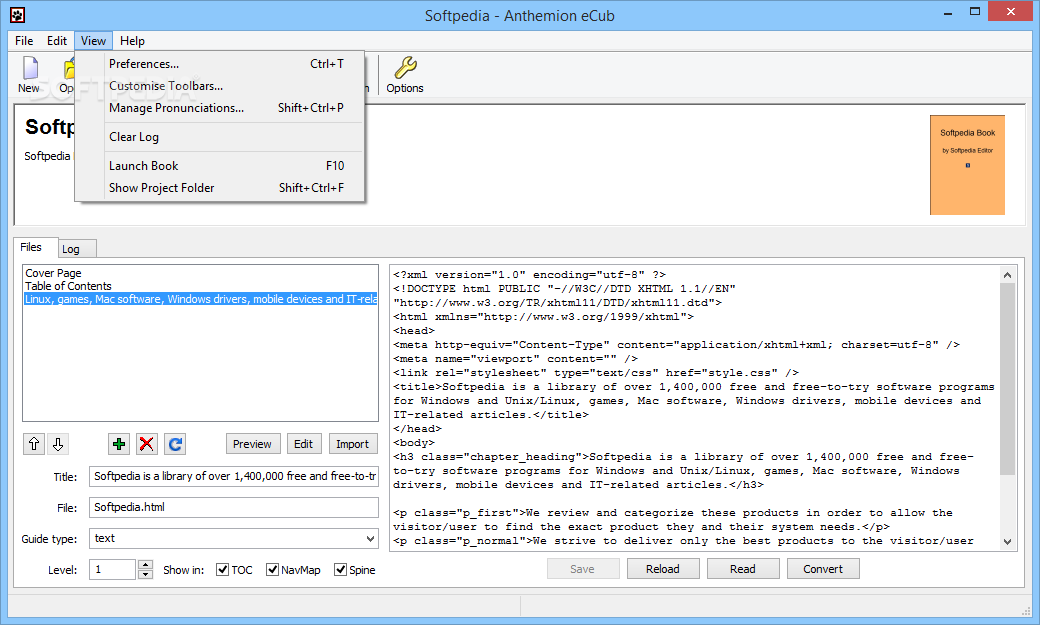
Task: Select Launch Book menu entry
Action: point(220,166)
